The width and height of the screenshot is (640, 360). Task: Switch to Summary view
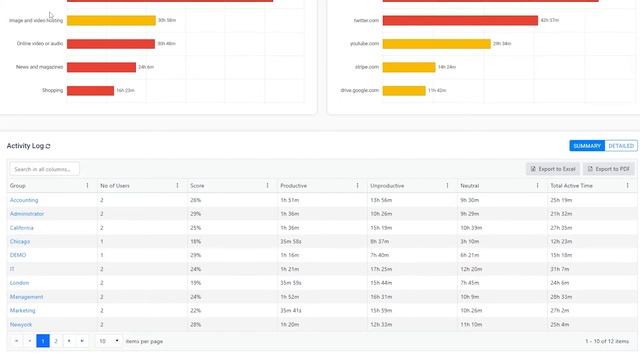click(587, 146)
